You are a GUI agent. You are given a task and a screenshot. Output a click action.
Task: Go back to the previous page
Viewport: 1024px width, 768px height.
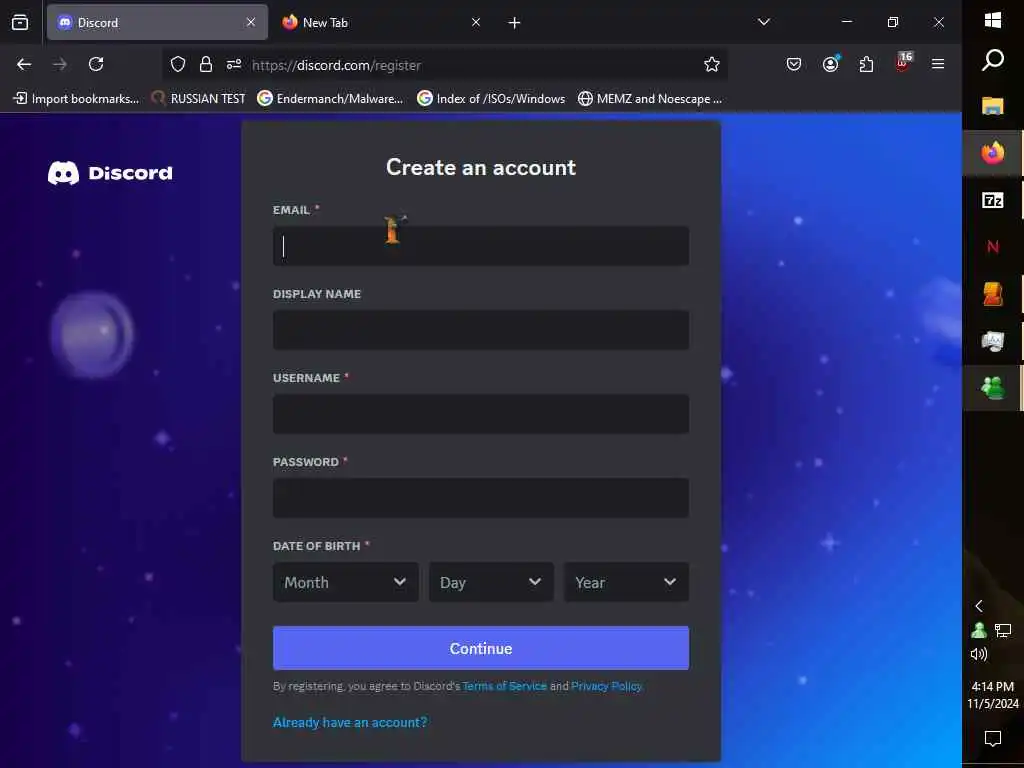[24, 64]
